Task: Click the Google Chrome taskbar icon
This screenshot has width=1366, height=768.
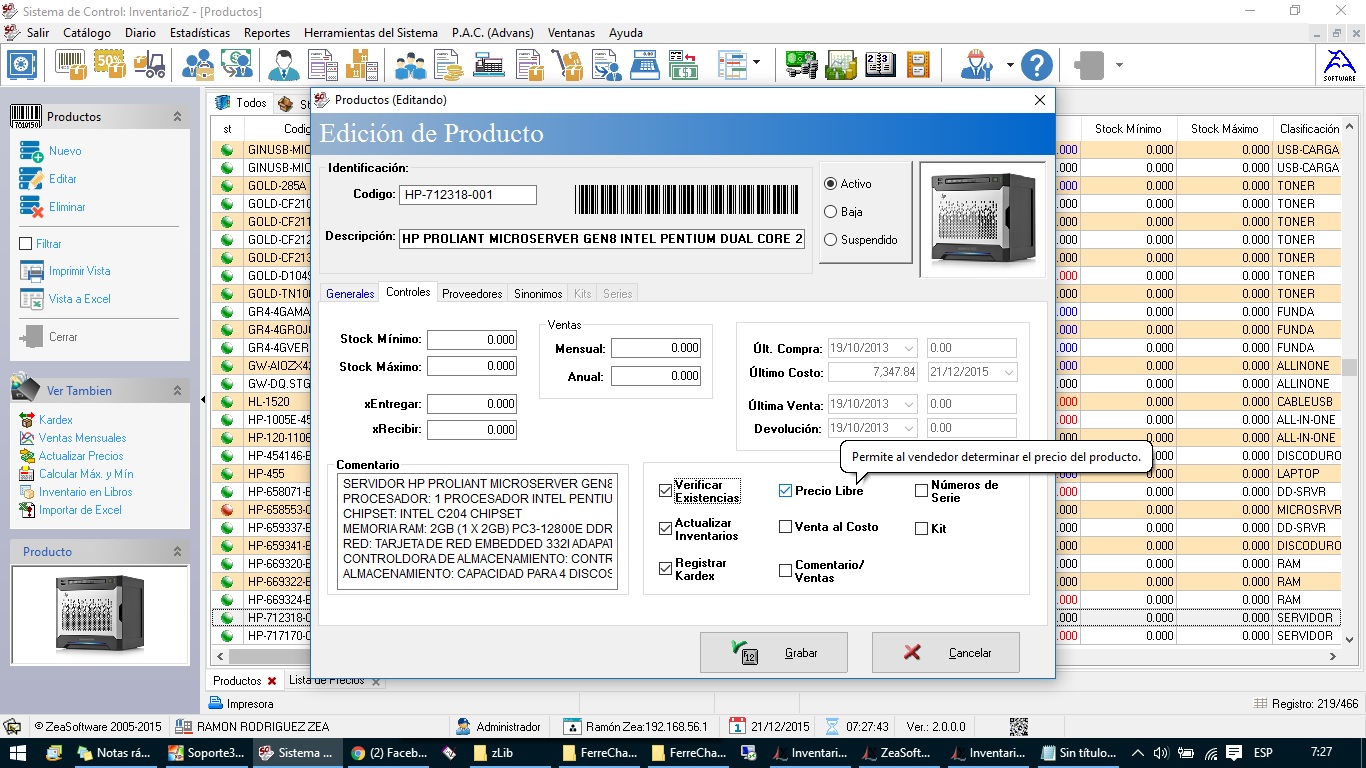Action: tap(358, 753)
